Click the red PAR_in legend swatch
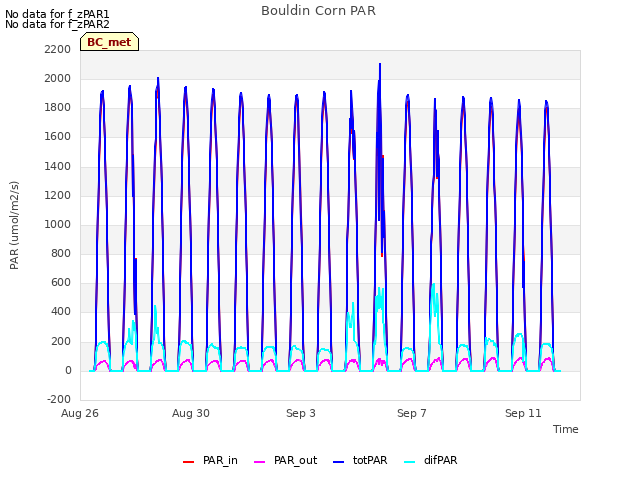640x480 pixels. pyautogui.click(x=189, y=462)
